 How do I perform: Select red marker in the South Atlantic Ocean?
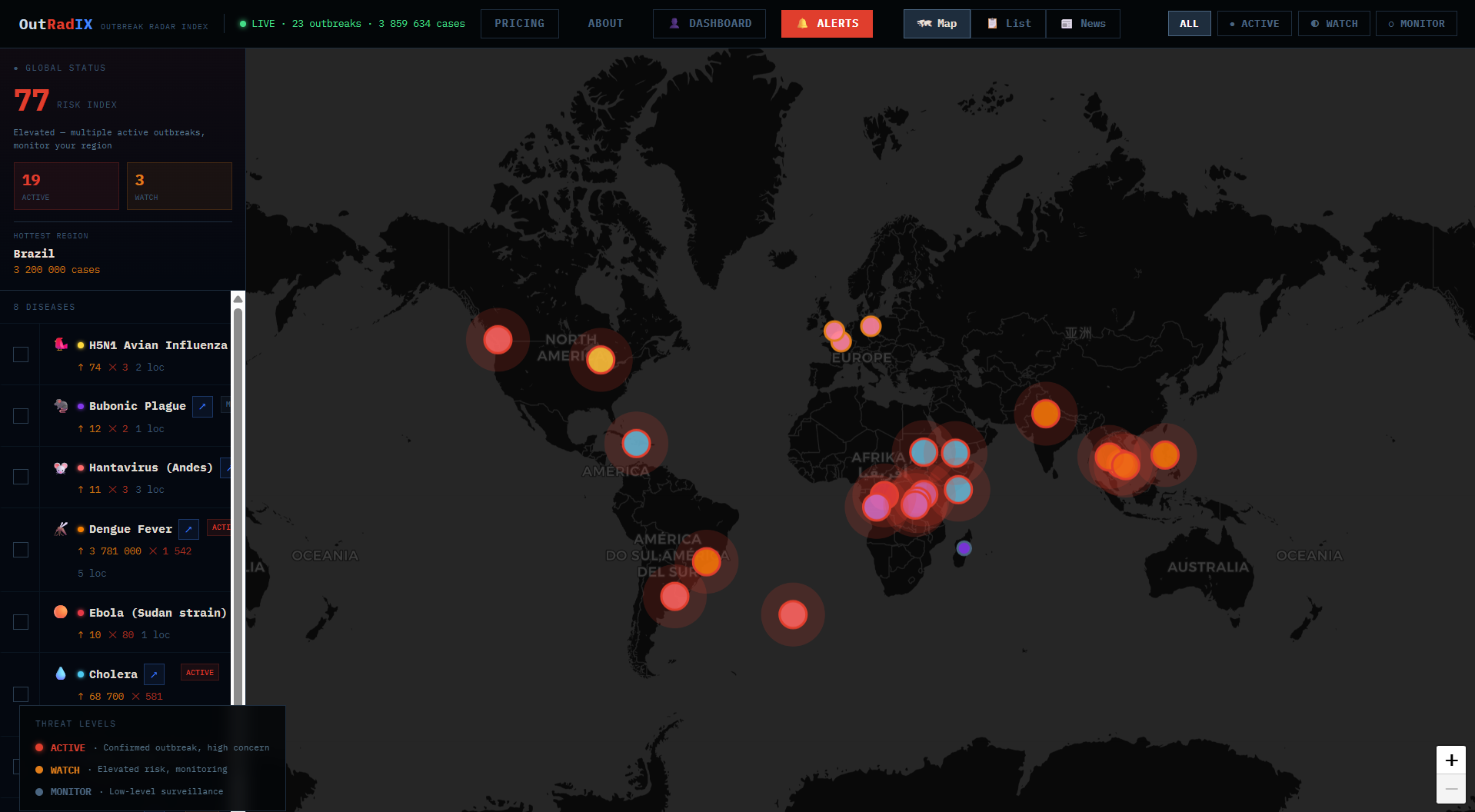pos(793,614)
